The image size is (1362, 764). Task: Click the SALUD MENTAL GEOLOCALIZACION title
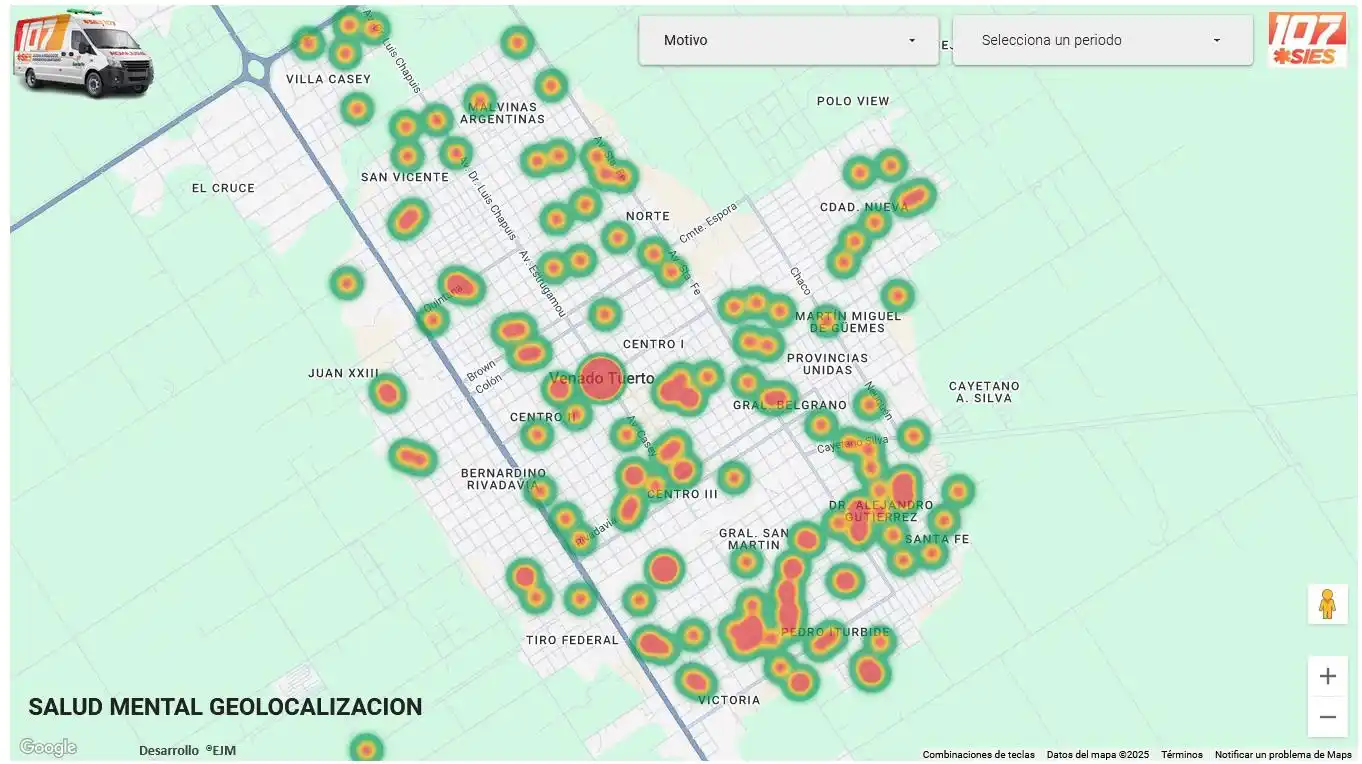click(x=226, y=707)
